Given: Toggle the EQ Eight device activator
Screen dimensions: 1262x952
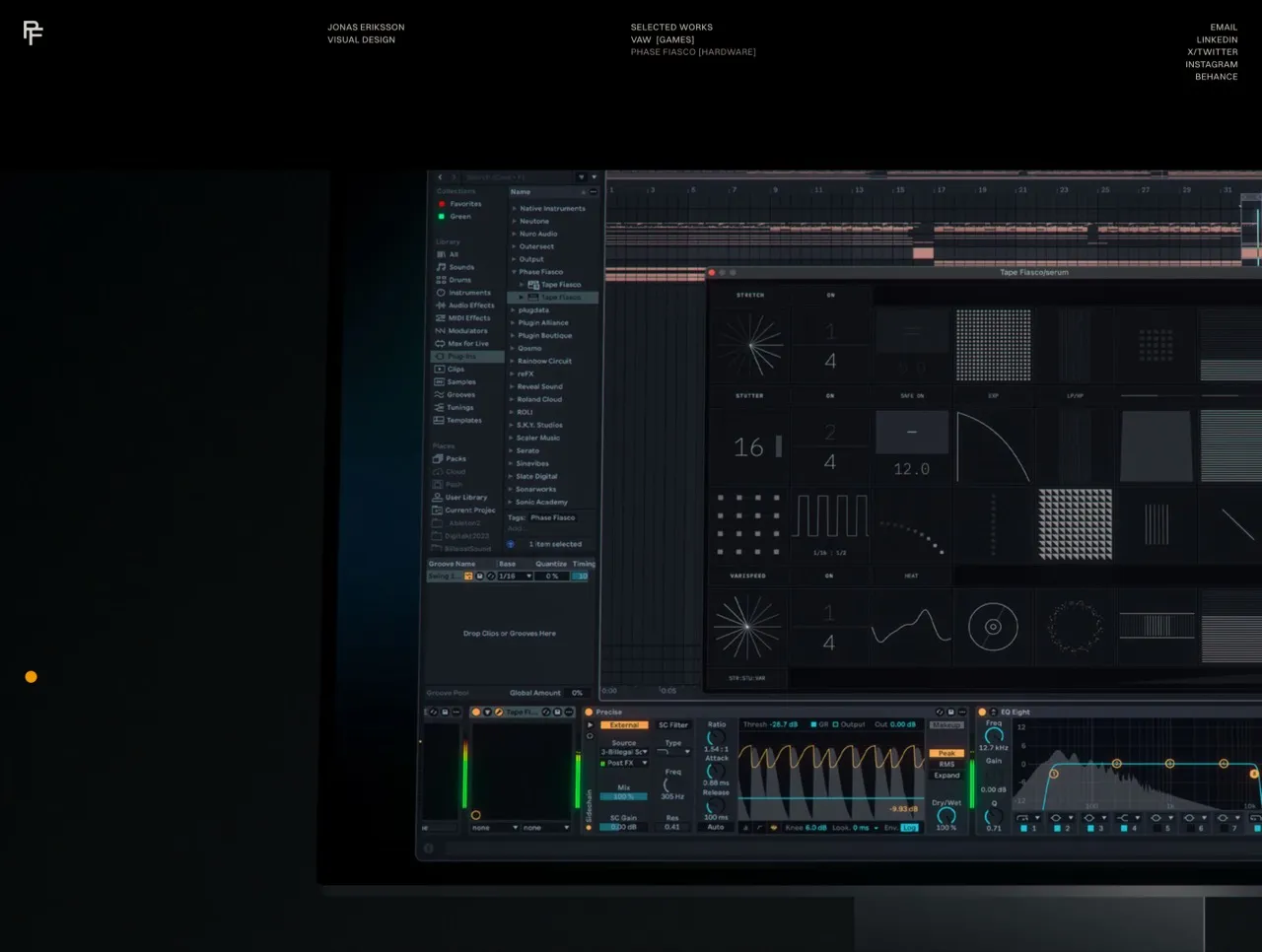Looking at the screenshot, I should [x=982, y=712].
